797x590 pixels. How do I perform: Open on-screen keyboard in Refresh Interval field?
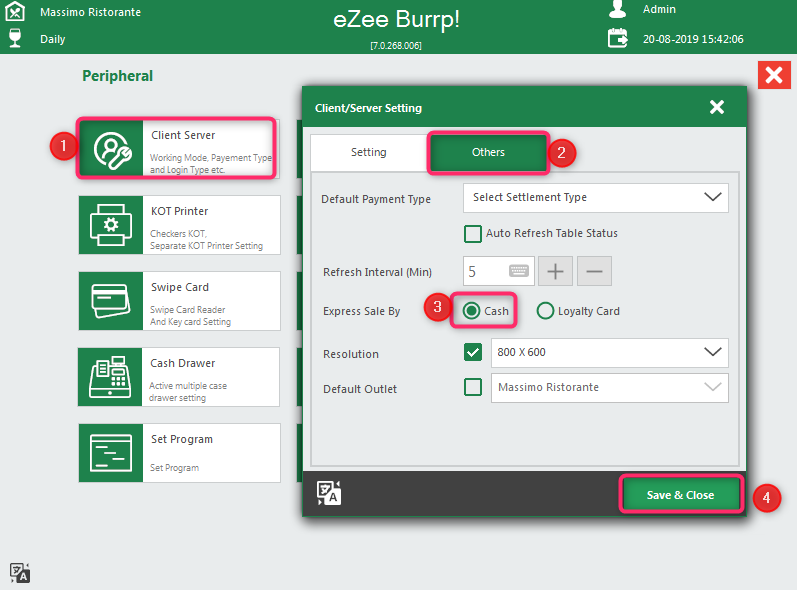click(518, 271)
